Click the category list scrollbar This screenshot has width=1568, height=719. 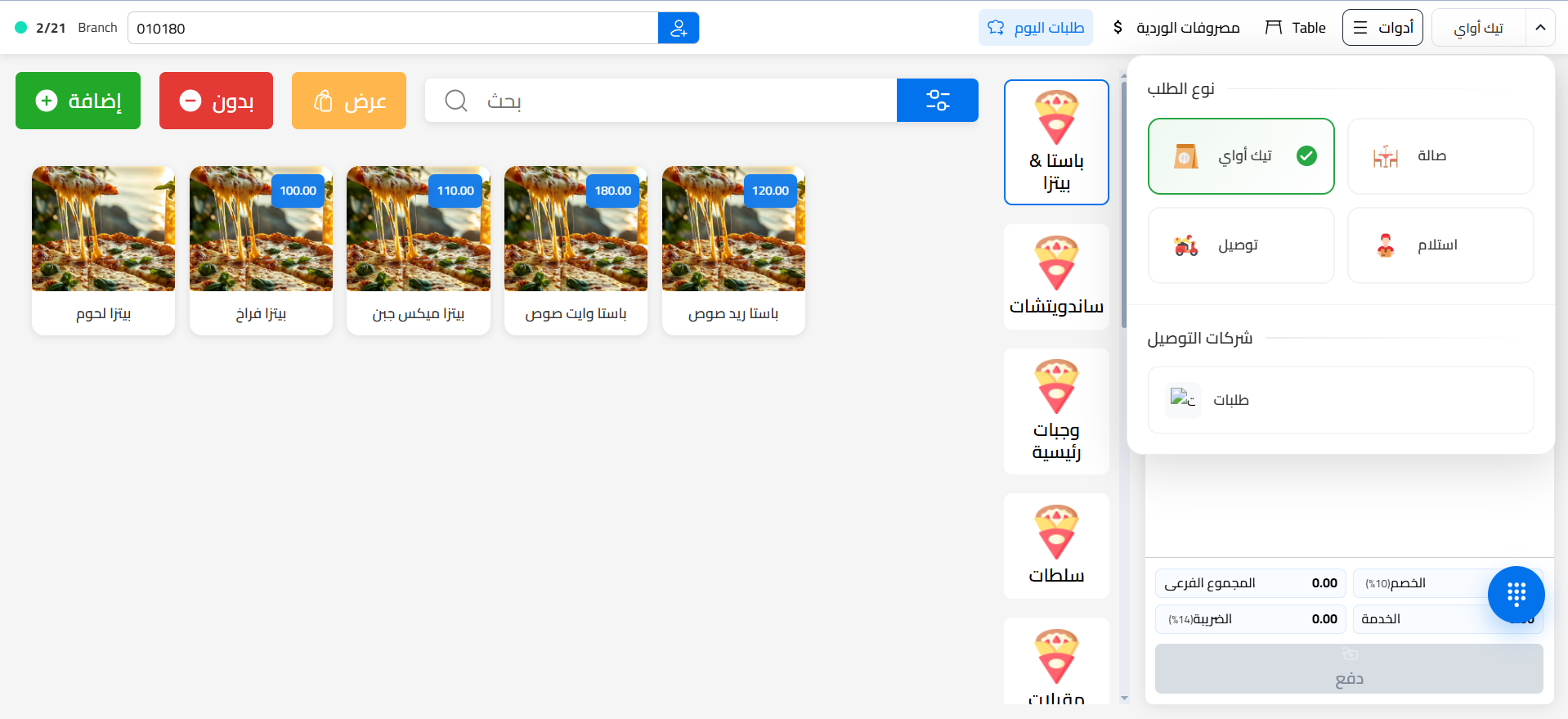pyautogui.click(x=1124, y=204)
